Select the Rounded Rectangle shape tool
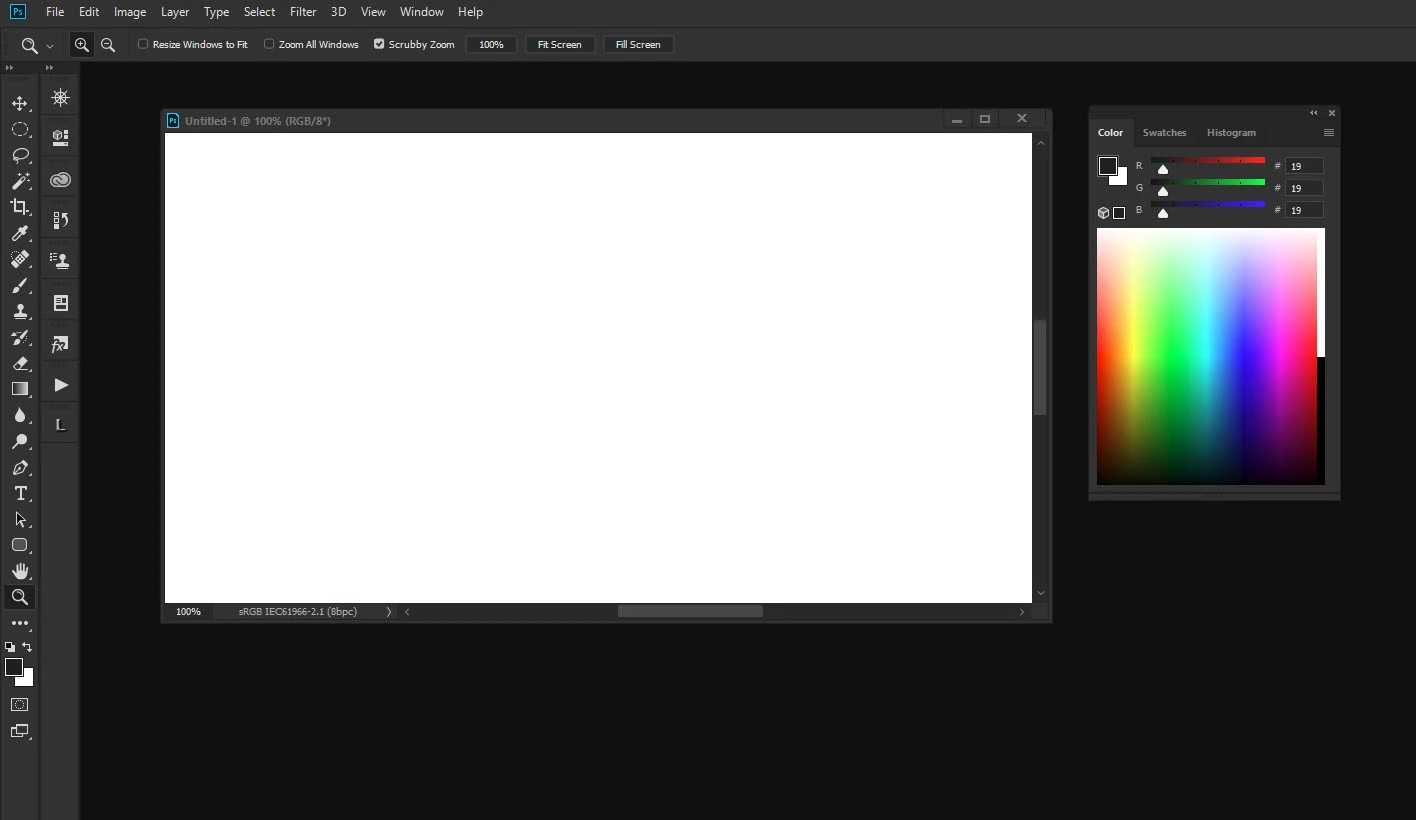 [19, 545]
